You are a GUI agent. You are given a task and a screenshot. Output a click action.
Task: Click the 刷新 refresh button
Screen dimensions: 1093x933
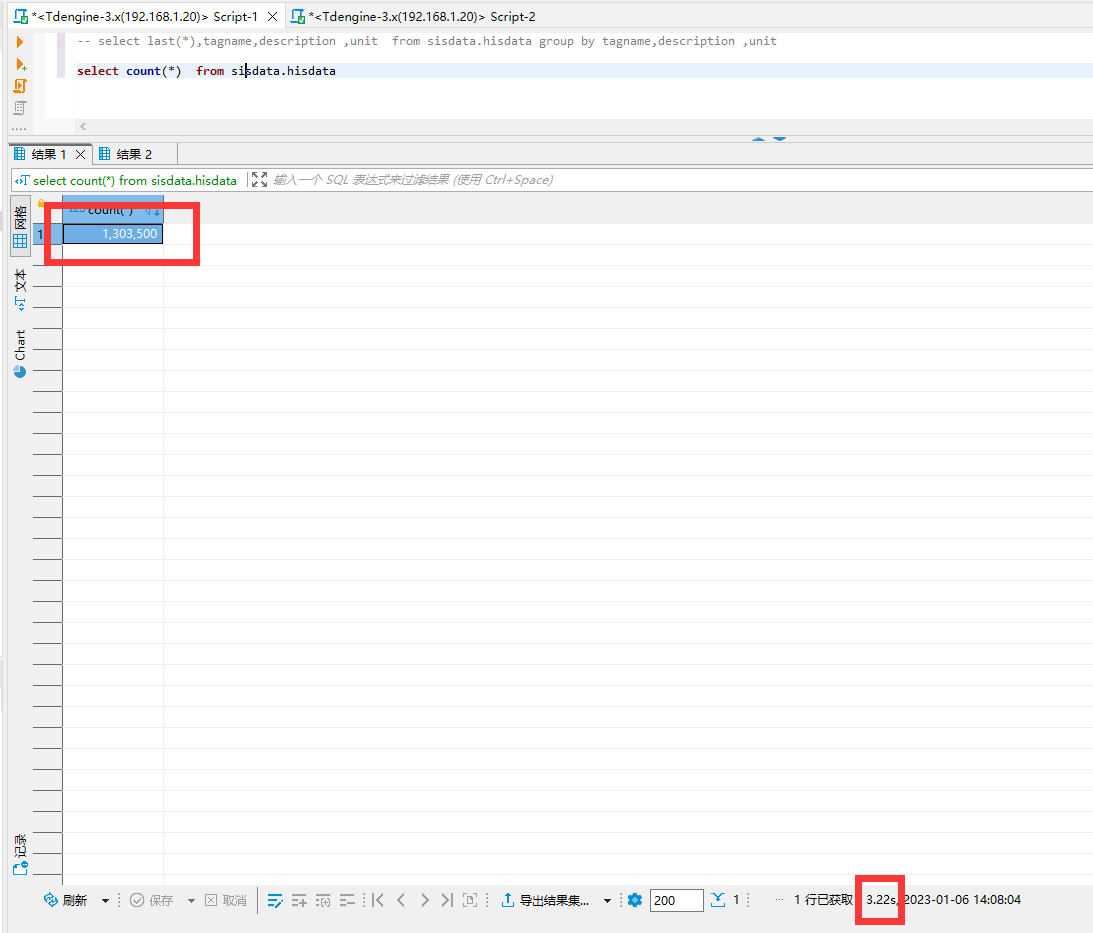click(x=66, y=900)
